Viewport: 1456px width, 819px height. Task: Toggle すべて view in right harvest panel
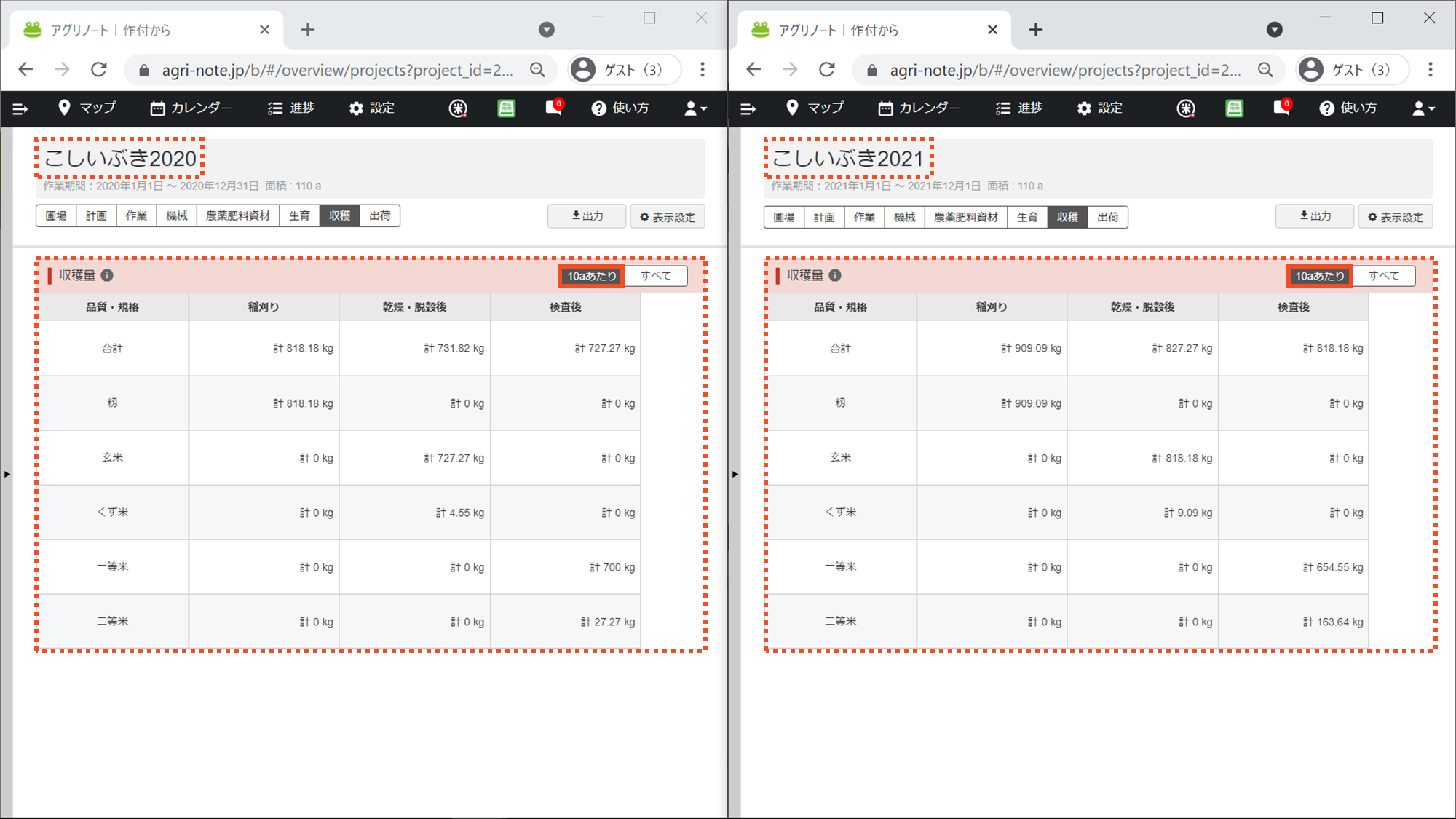[1383, 276]
